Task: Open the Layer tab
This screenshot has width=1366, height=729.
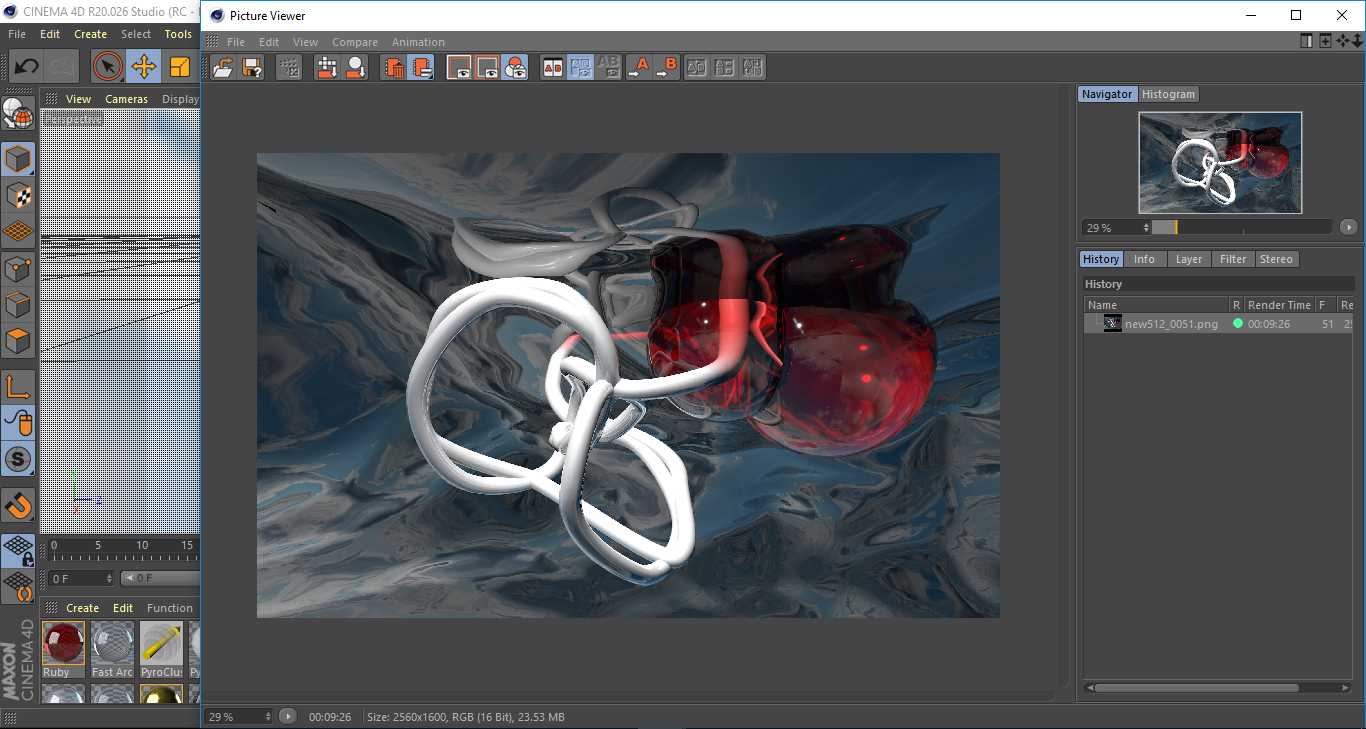Action: [x=1189, y=259]
